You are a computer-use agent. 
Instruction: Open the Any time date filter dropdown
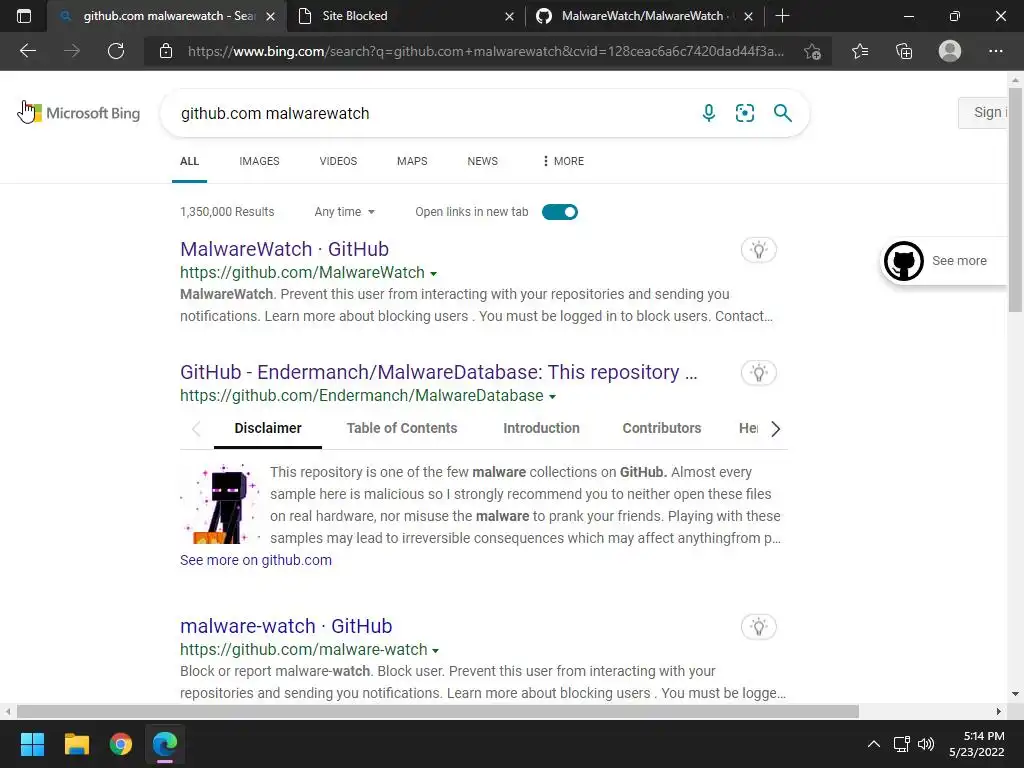click(344, 212)
